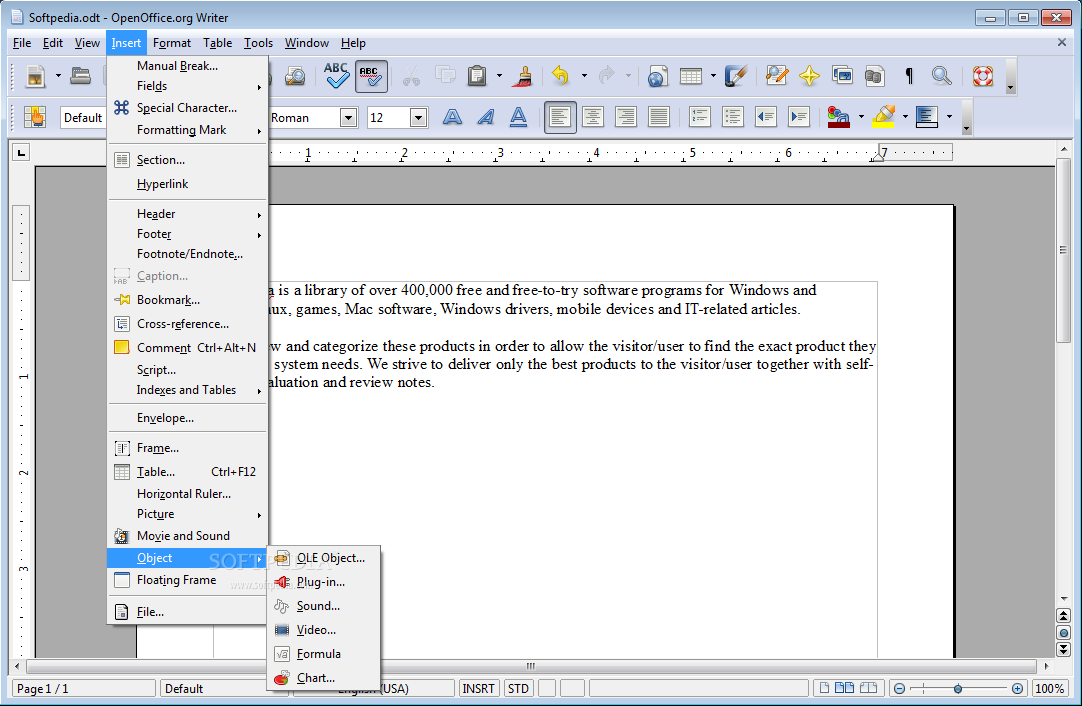Open the Format menu

[x=172, y=43]
